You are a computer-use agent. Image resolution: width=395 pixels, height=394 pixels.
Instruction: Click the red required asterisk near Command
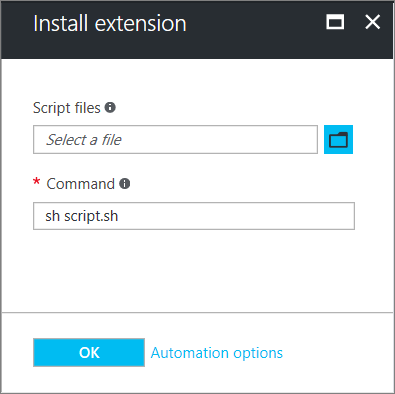click(36, 182)
